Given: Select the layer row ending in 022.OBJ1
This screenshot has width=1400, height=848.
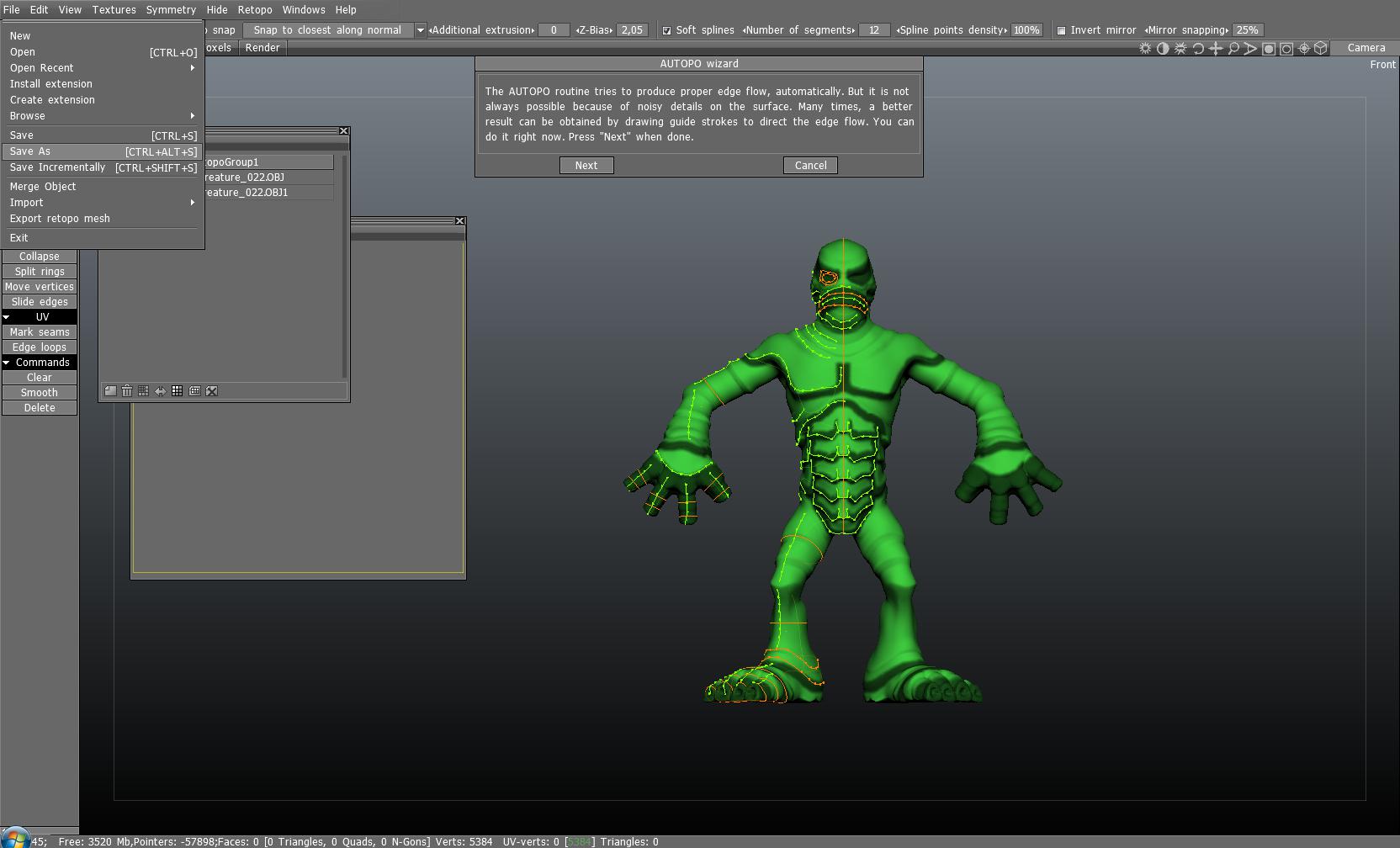Looking at the screenshot, I should pos(268,193).
